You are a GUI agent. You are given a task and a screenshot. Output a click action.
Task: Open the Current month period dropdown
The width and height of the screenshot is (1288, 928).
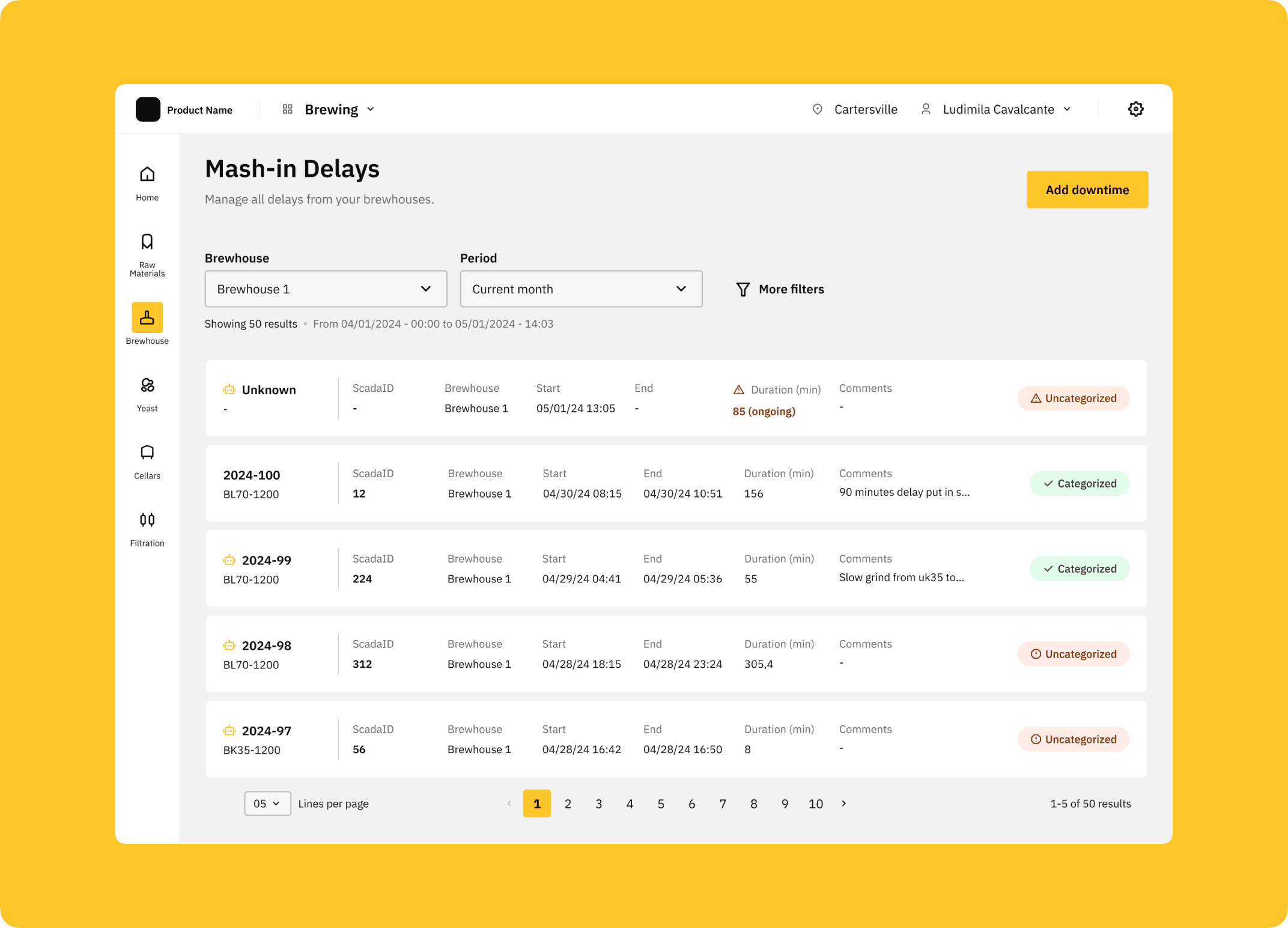coord(580,289)
